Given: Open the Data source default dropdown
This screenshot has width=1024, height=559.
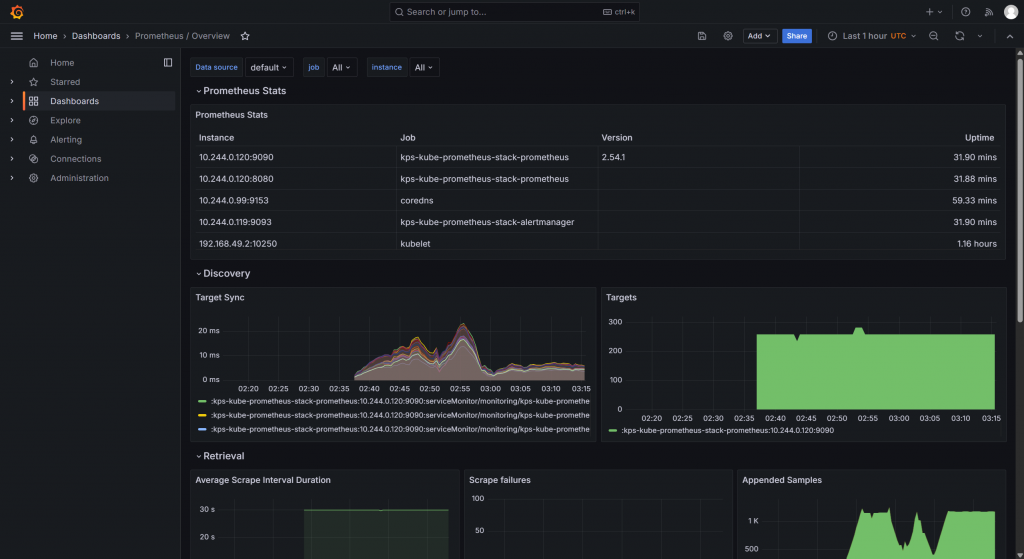Looking at the screenshot, I should click(269, 67).
